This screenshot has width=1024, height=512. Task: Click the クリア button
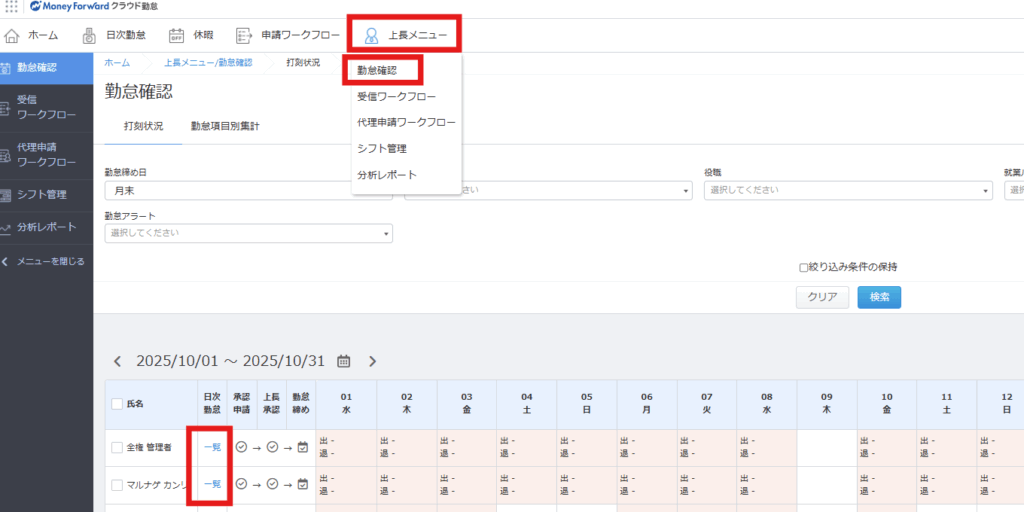point(822,297)
